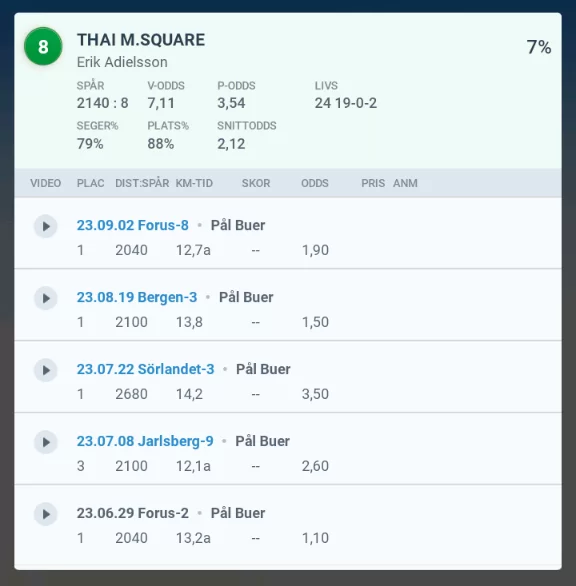Click the VIDEO column header
576x586 pixels.
click(x=46, y=183)
